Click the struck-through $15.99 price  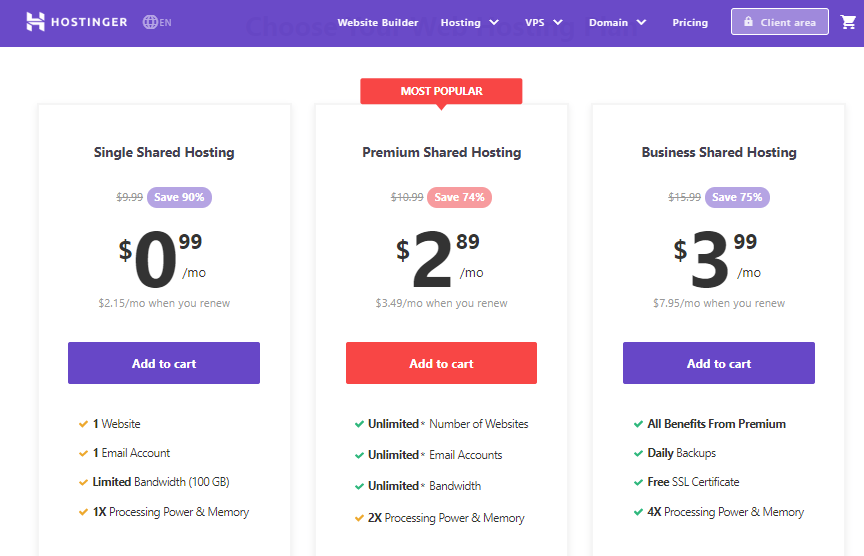pos(684,197)
